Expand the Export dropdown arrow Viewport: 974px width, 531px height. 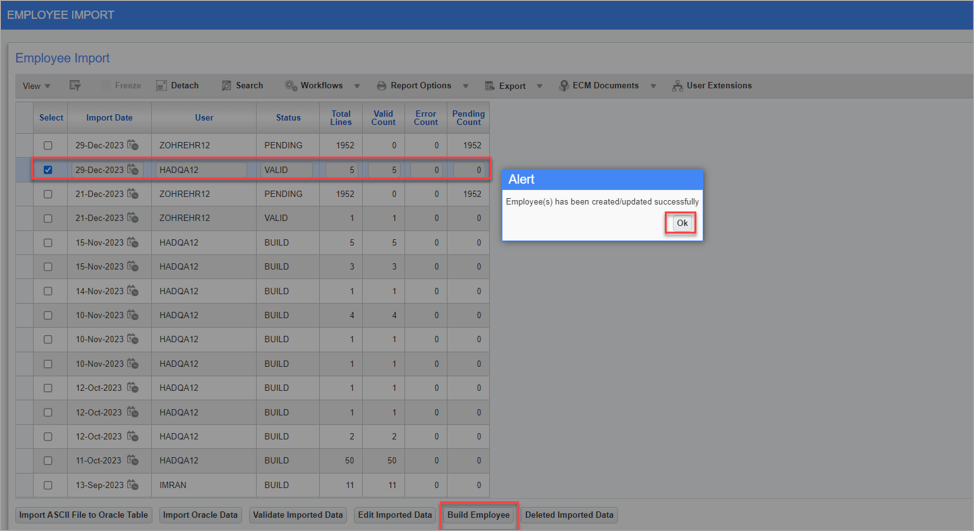[539, 86]
